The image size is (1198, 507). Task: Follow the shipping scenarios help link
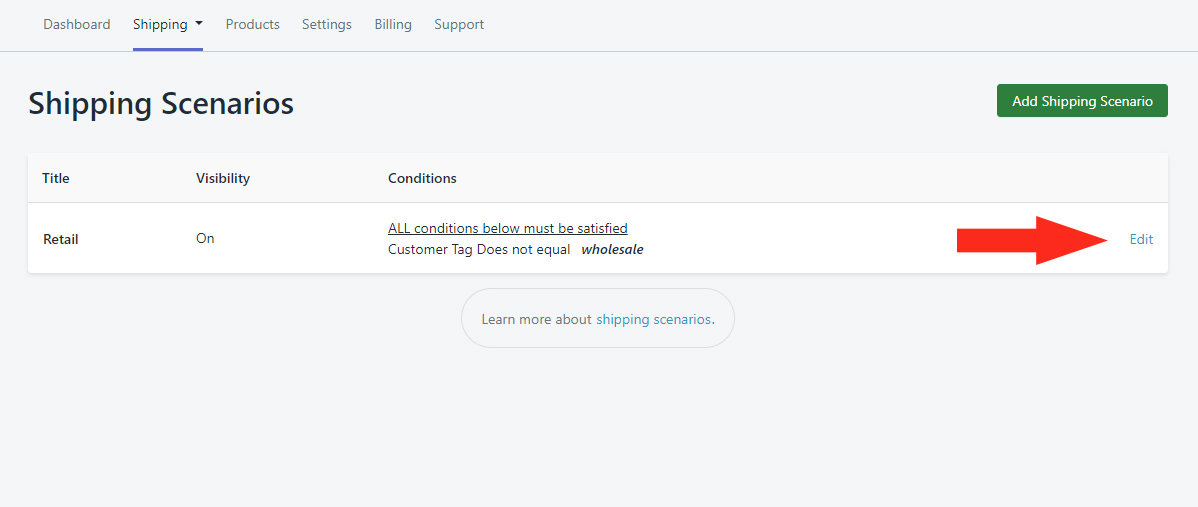tap(653, 319)
